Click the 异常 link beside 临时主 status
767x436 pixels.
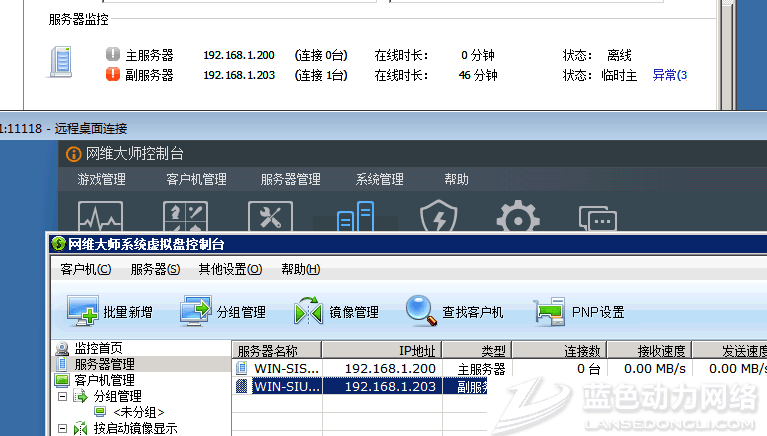669,75
